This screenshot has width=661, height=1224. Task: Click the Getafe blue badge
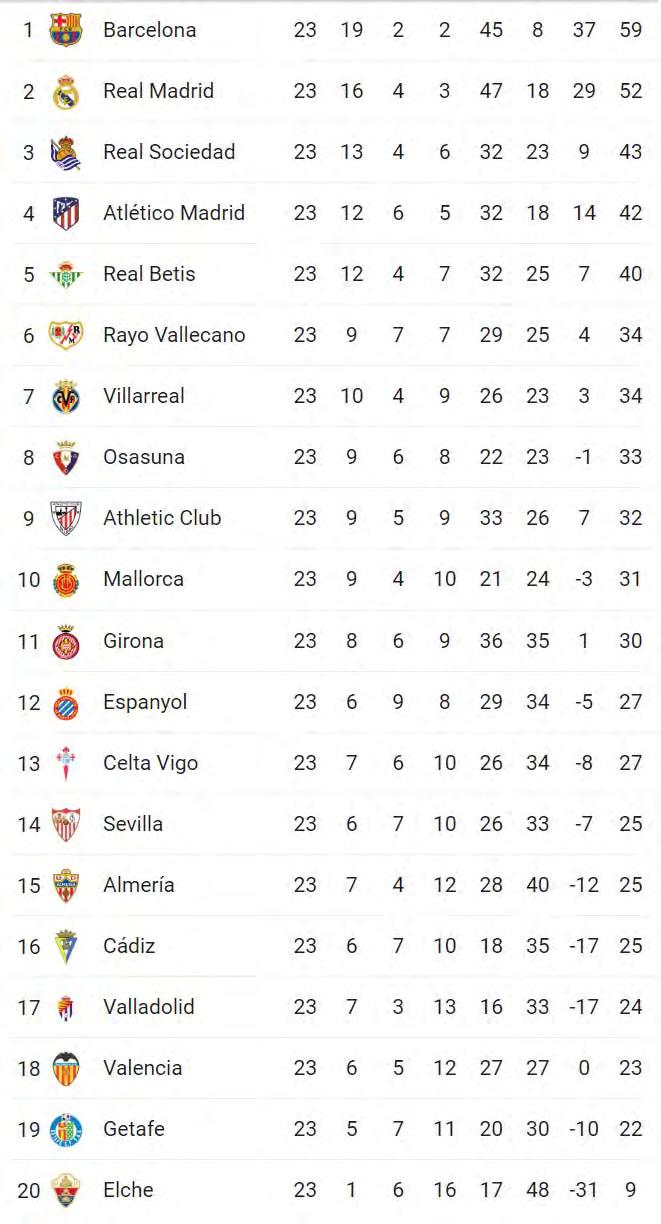click(x=66, y=1129)
